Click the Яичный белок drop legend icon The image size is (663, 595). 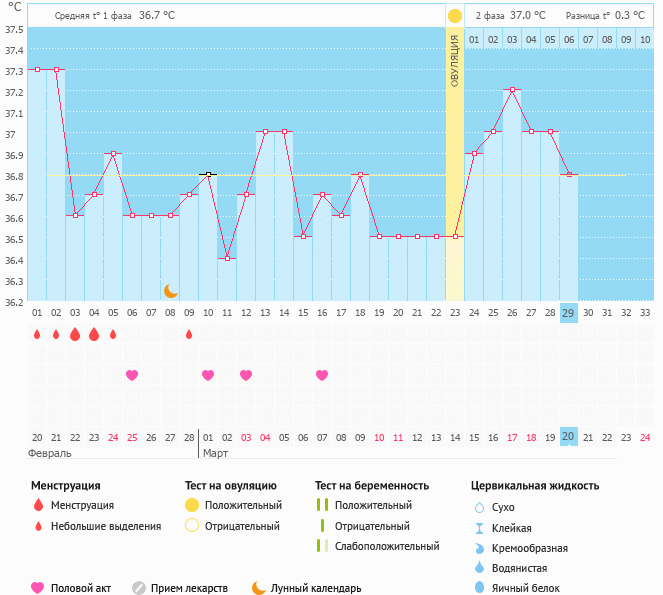coord(479,588)
